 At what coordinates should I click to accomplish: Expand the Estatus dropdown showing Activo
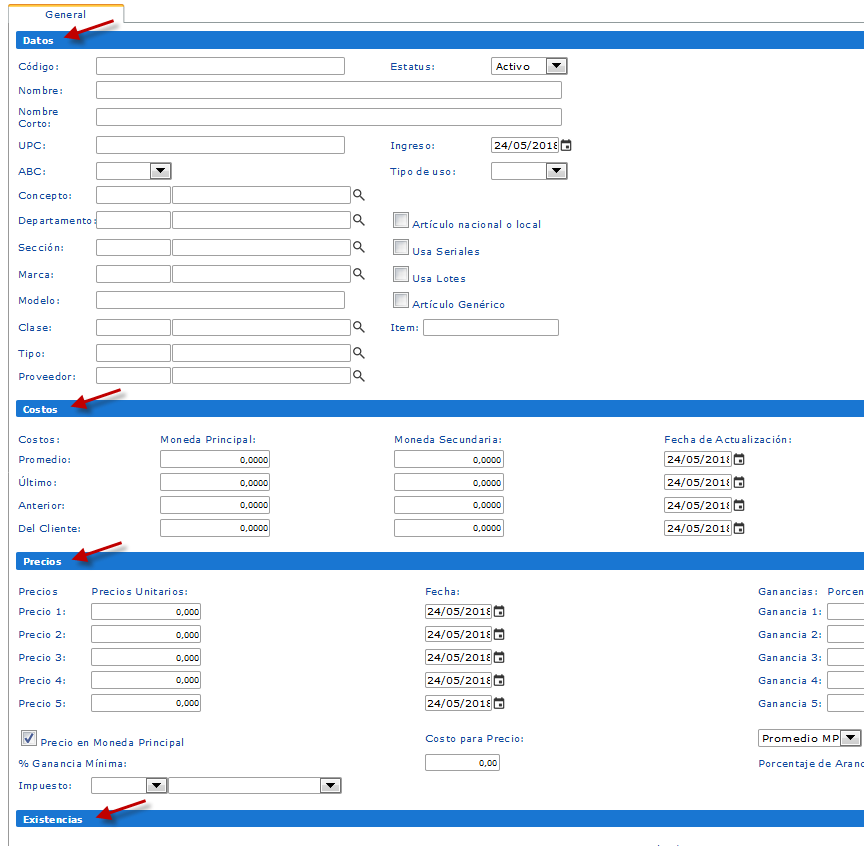(556, 66)
